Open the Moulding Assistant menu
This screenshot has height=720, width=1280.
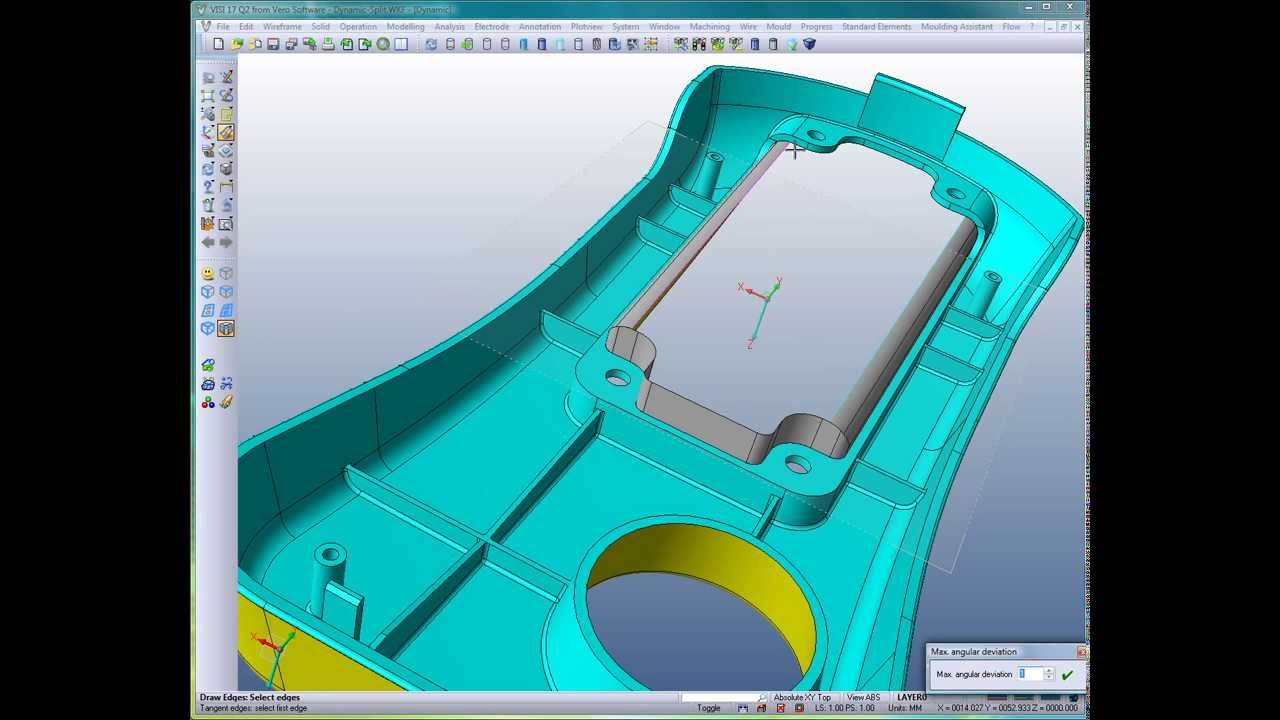957,27
